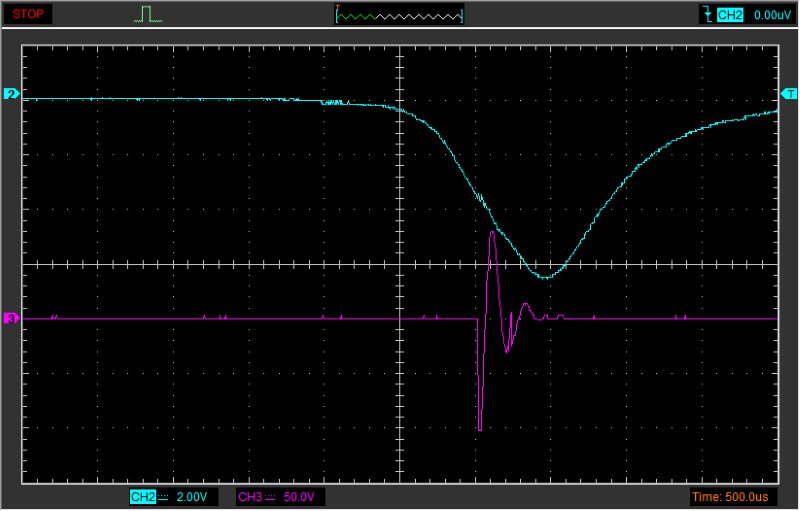Click the CH3 coupling symbol
The image size is (800, 511).
pyautogui.click(x=270, y=497)
